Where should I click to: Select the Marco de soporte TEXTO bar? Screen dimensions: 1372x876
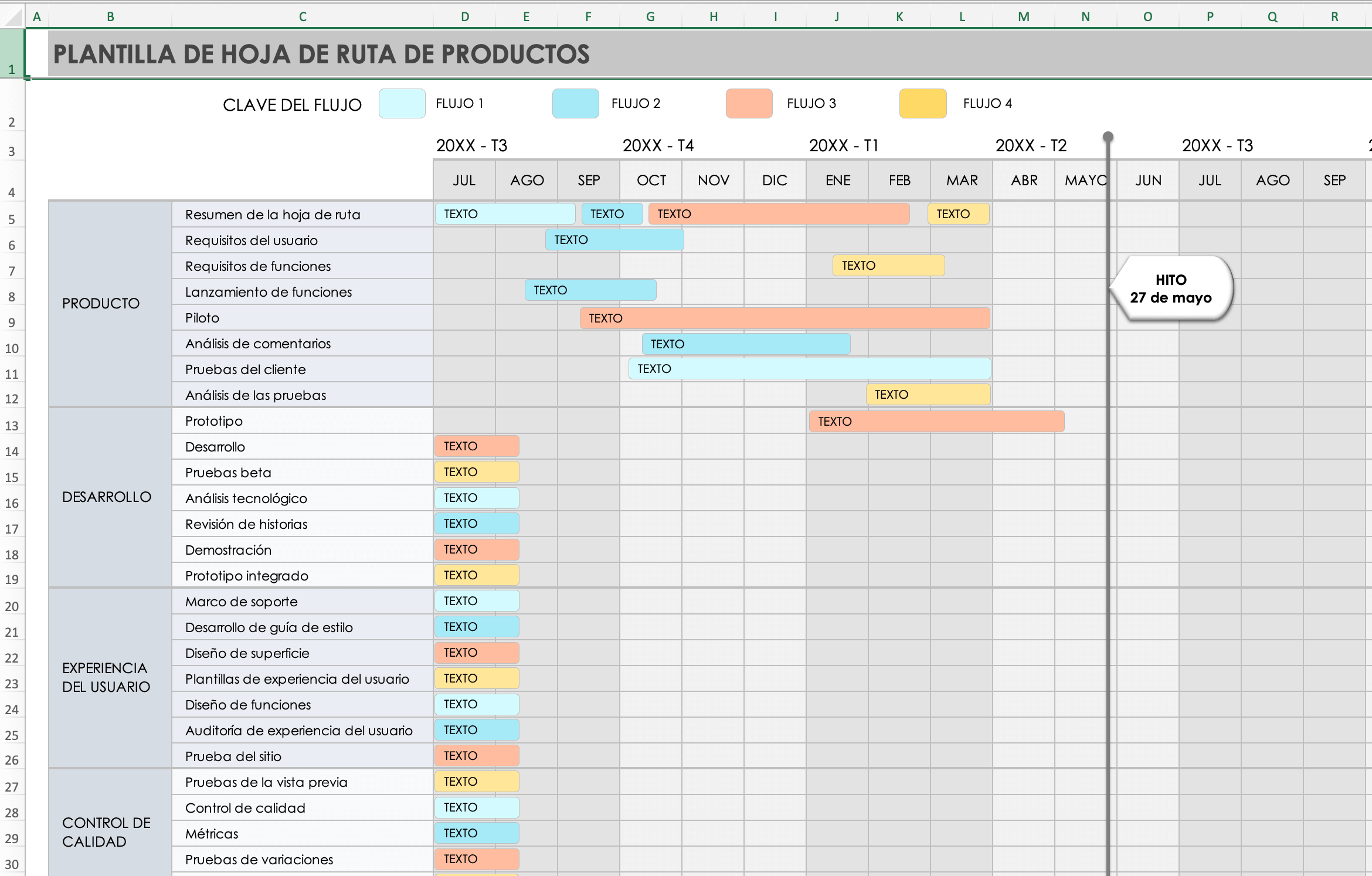477,601
